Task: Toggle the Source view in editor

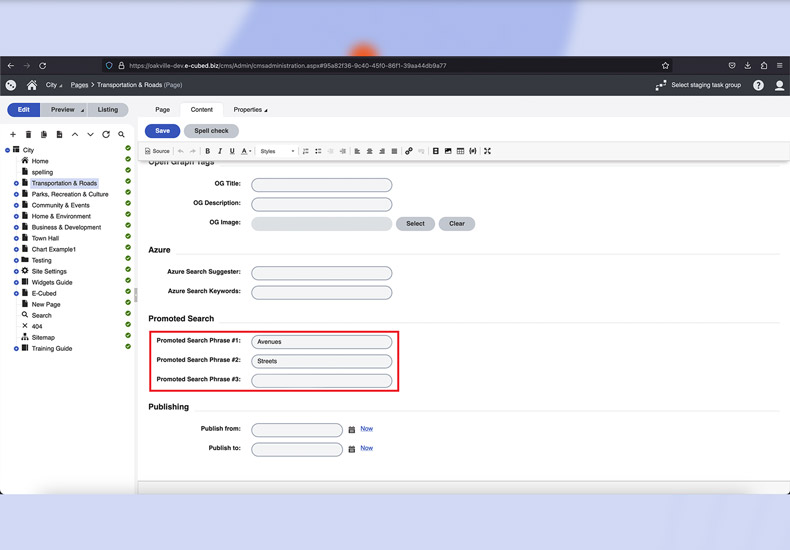Action: tap(157, 151)
